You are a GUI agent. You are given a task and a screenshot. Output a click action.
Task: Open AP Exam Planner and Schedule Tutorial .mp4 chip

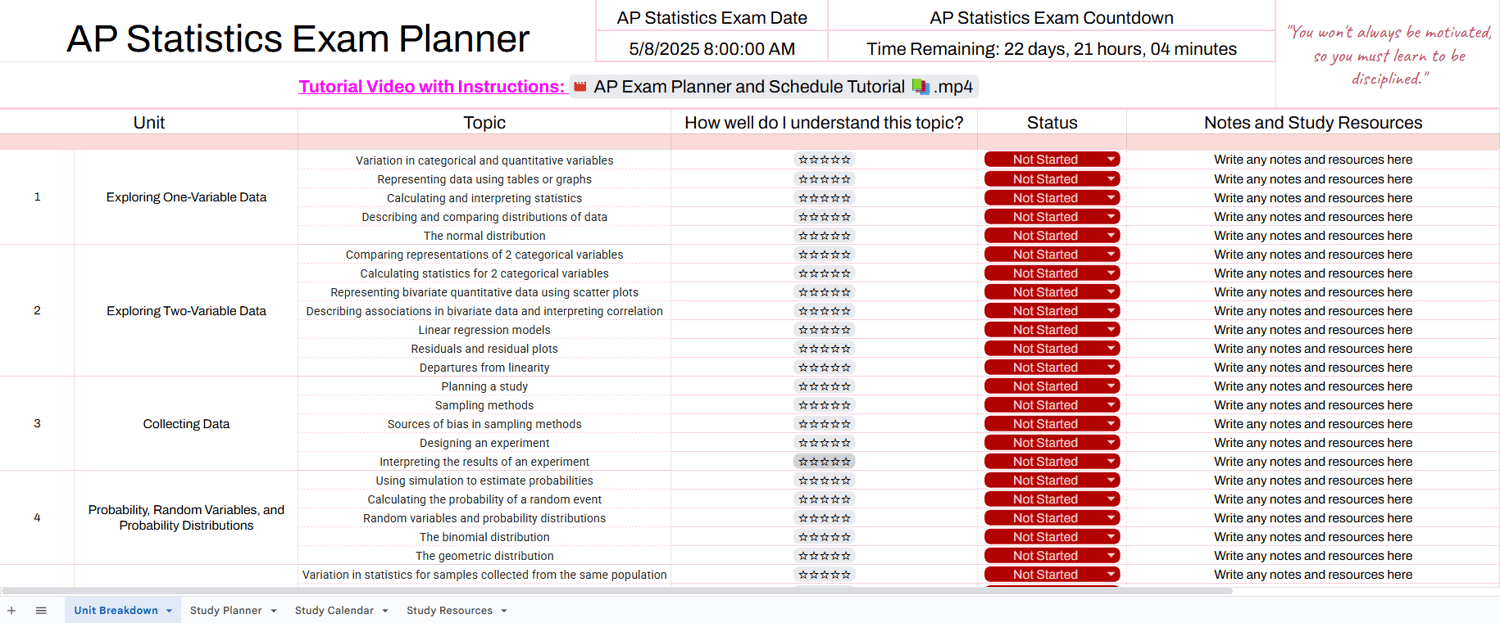(x=773, y=87)
